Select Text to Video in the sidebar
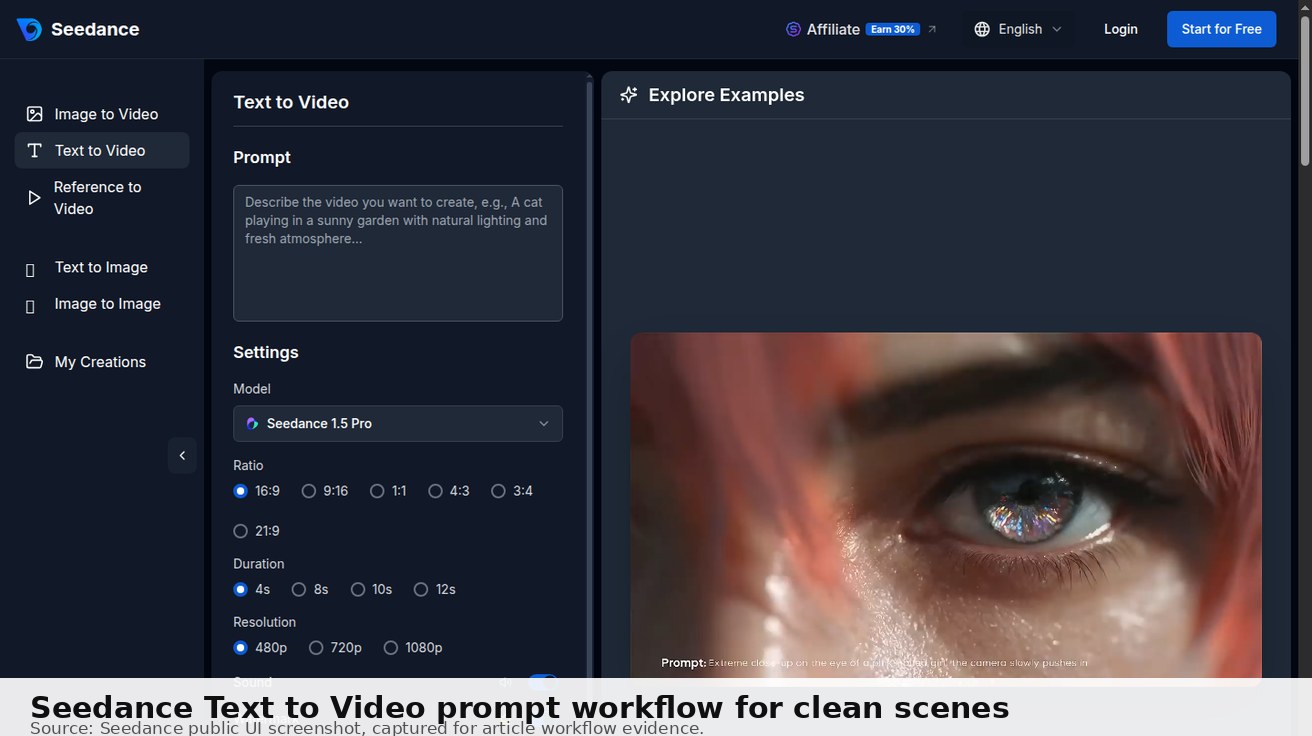This screenshot has height=736, width=1312. [102, 150]
